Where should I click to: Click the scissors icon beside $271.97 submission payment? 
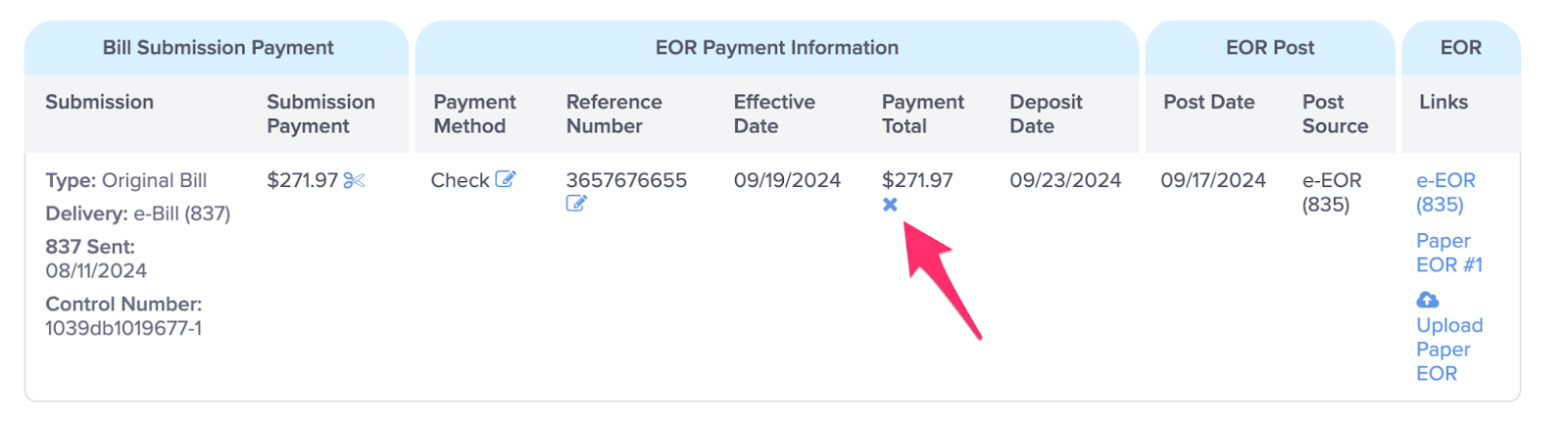tap(354, 180)
